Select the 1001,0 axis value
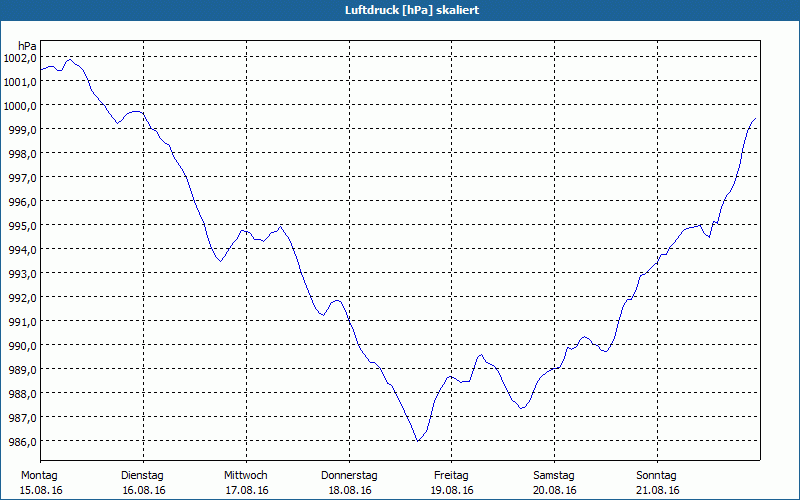The width and height of the screenshot is (800, 500). (20, 82)
